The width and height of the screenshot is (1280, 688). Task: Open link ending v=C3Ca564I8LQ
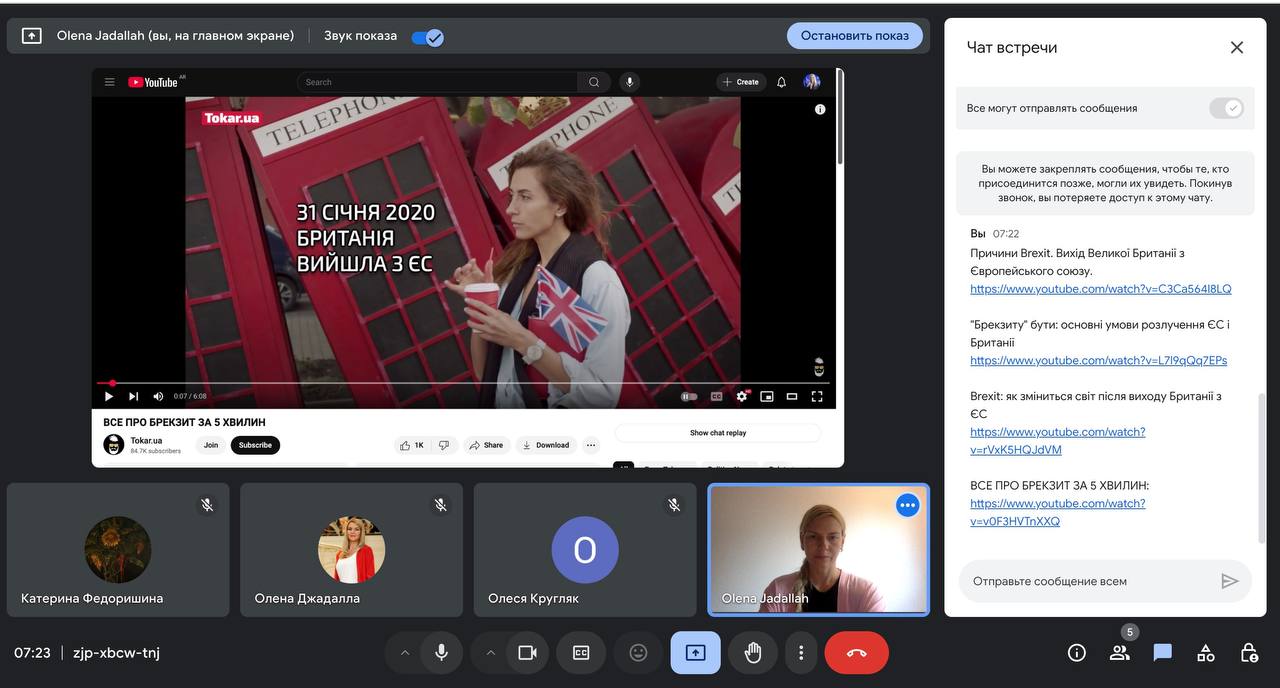[1101, 289]
